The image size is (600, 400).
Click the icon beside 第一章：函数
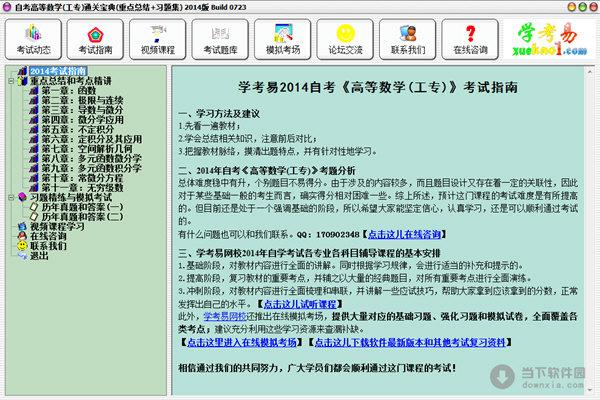point(34,90)
